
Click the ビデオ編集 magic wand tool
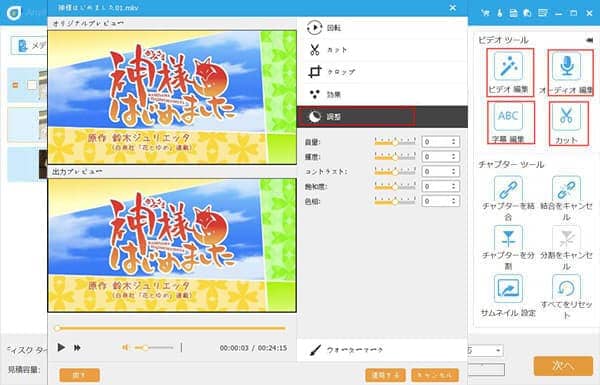click(x=509, y=73)
